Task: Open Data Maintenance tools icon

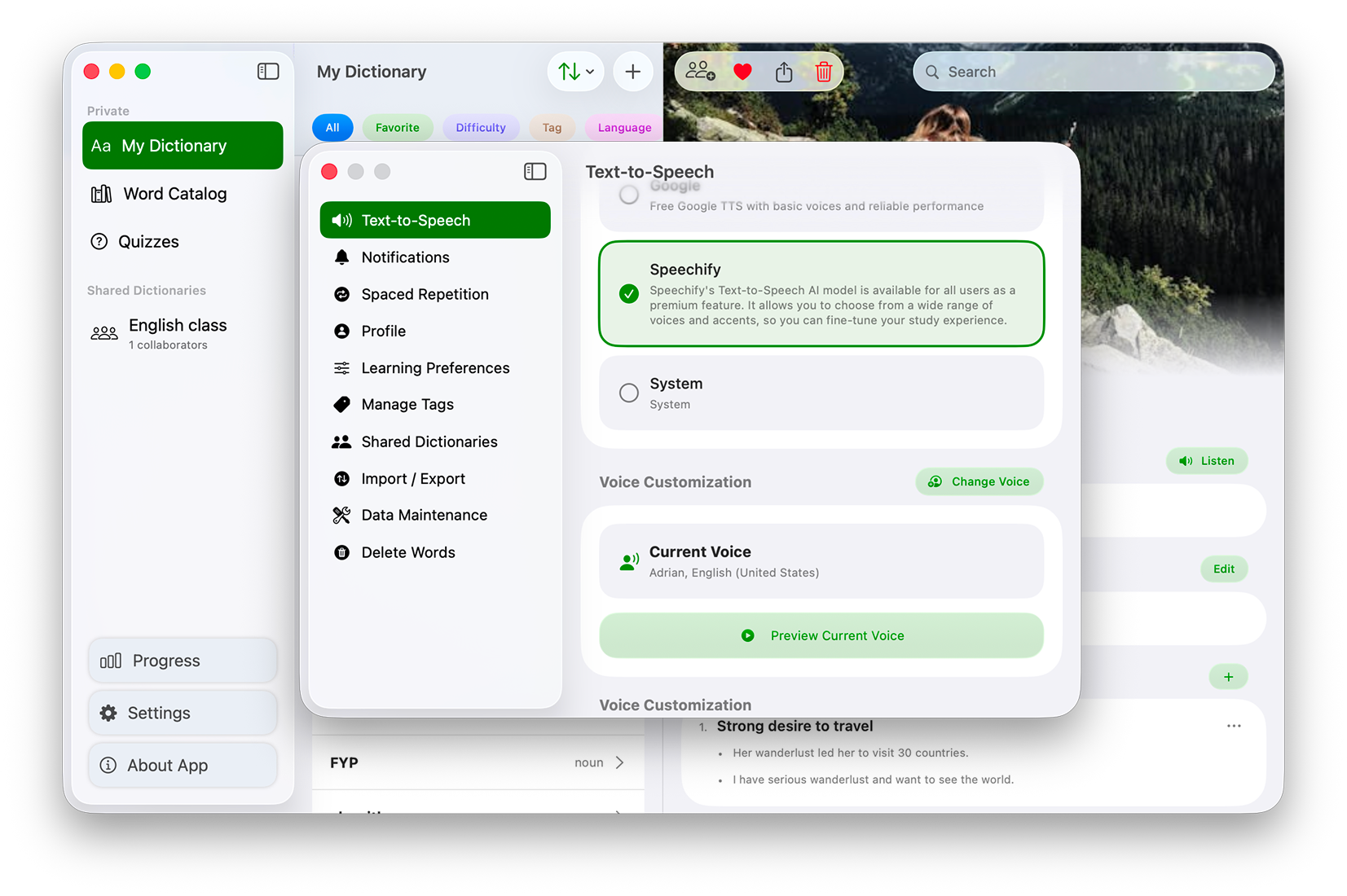Action: point(341,515)
